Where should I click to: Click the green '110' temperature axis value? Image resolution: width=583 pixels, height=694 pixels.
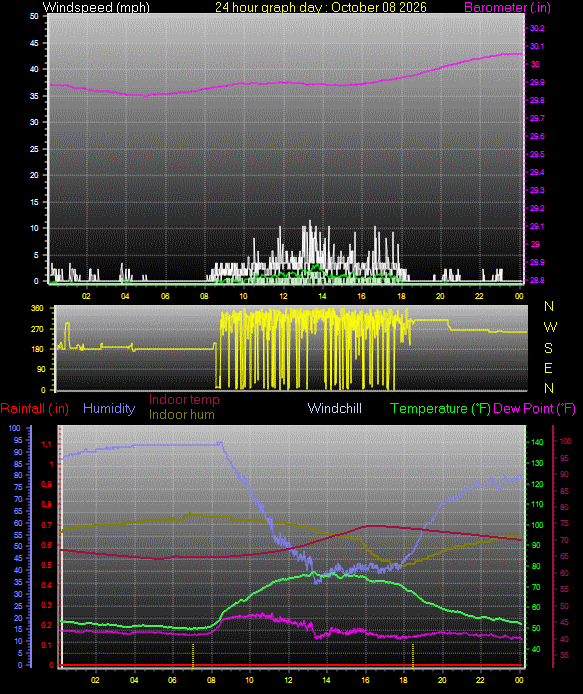coord(537,505)
